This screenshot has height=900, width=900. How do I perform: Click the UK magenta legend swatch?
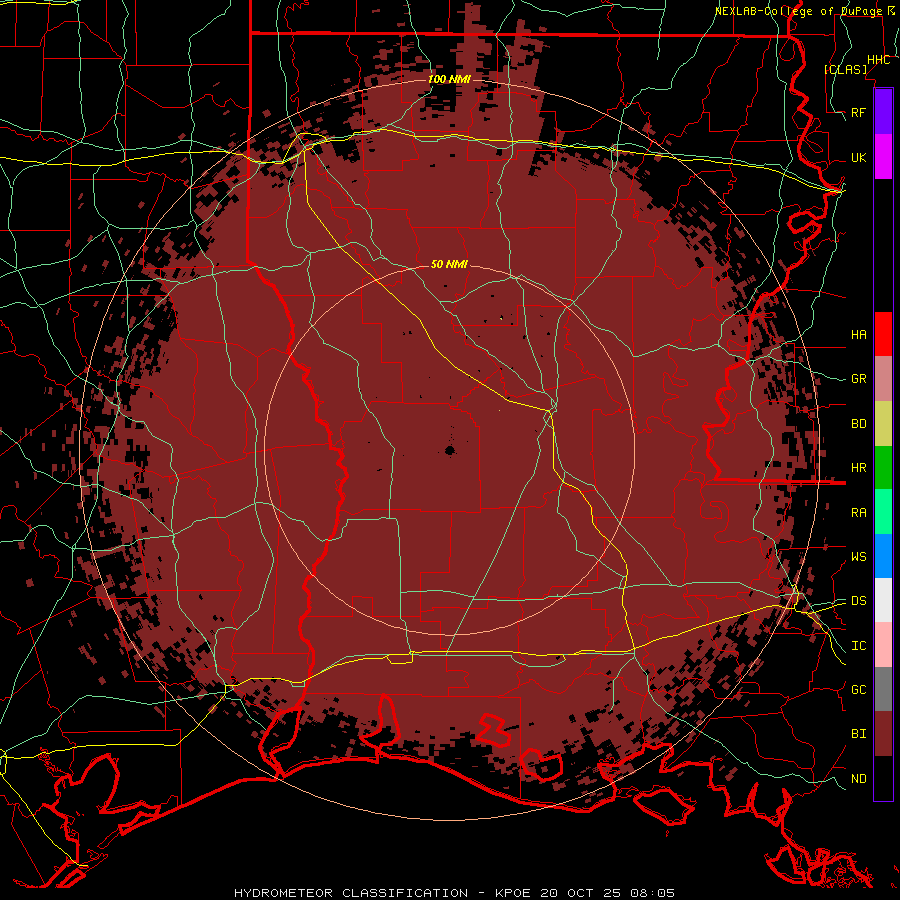point(883,157)
